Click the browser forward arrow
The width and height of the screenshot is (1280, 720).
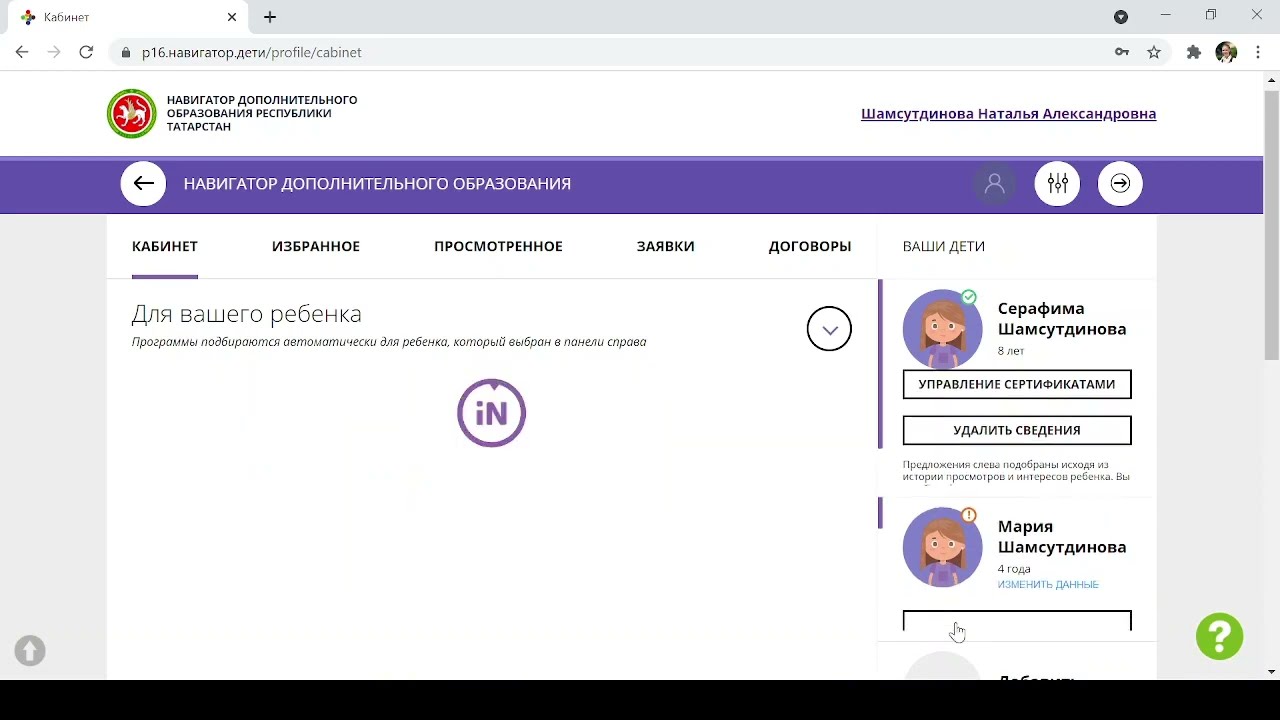(x=54, y=52)
